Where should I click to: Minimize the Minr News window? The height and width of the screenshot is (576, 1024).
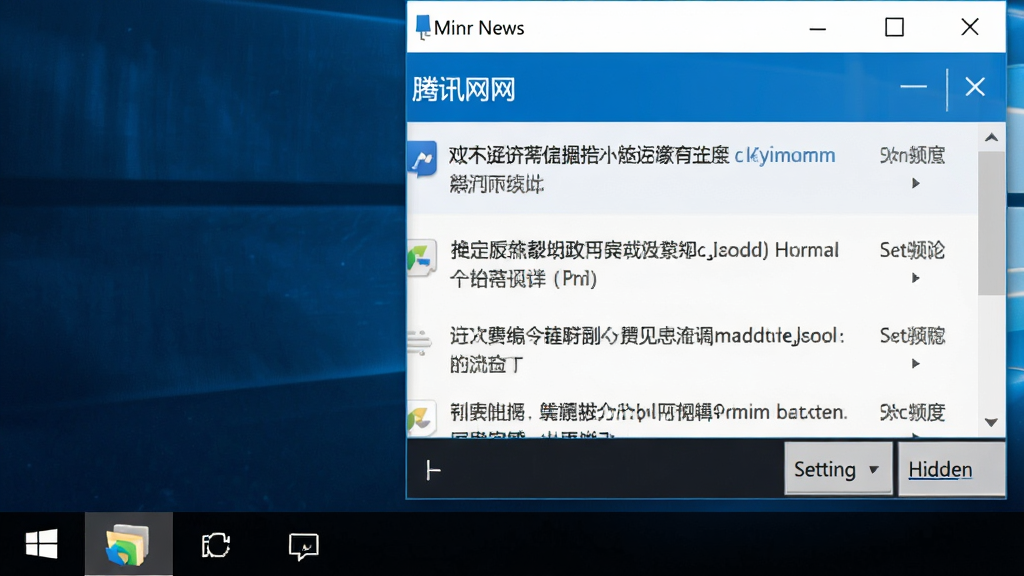pos(818,29)
